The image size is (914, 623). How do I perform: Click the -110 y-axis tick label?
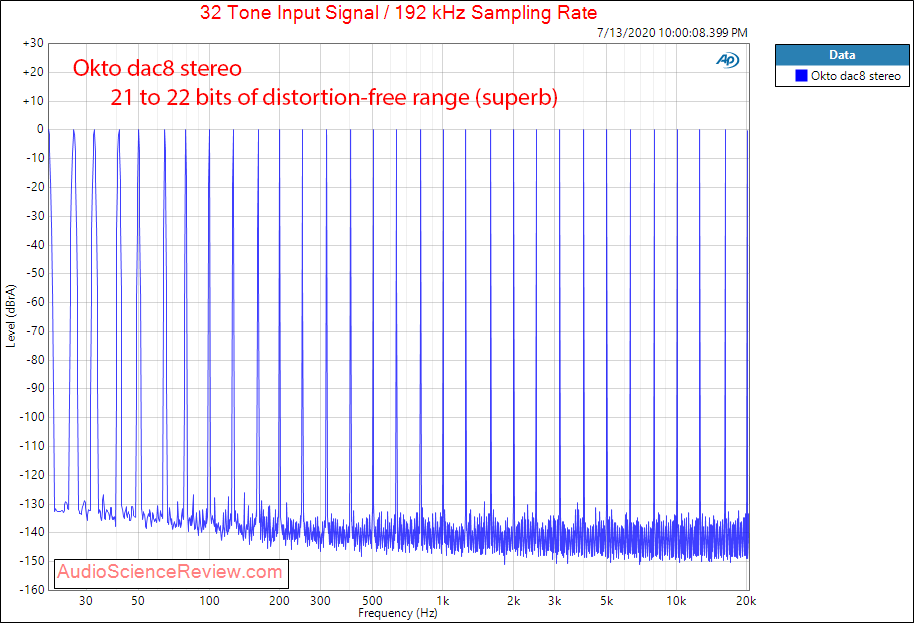tap(32, 446)
